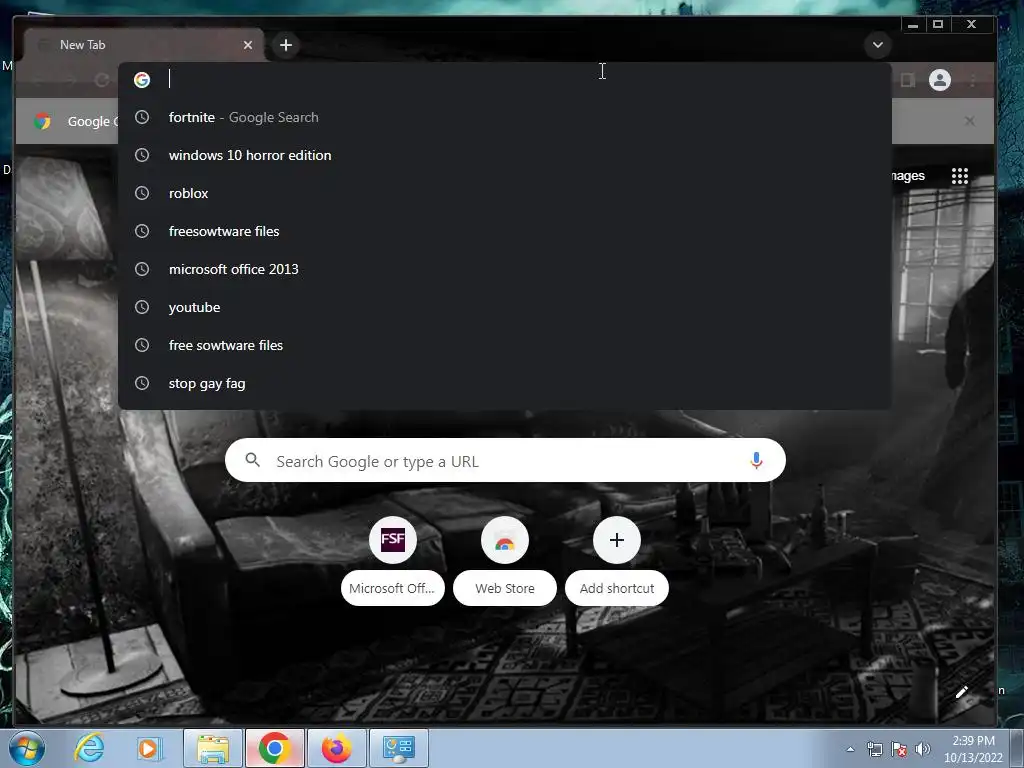Pick the youtube suggestion
Screen dimensions: 1024x768
[x=505, y=307]
